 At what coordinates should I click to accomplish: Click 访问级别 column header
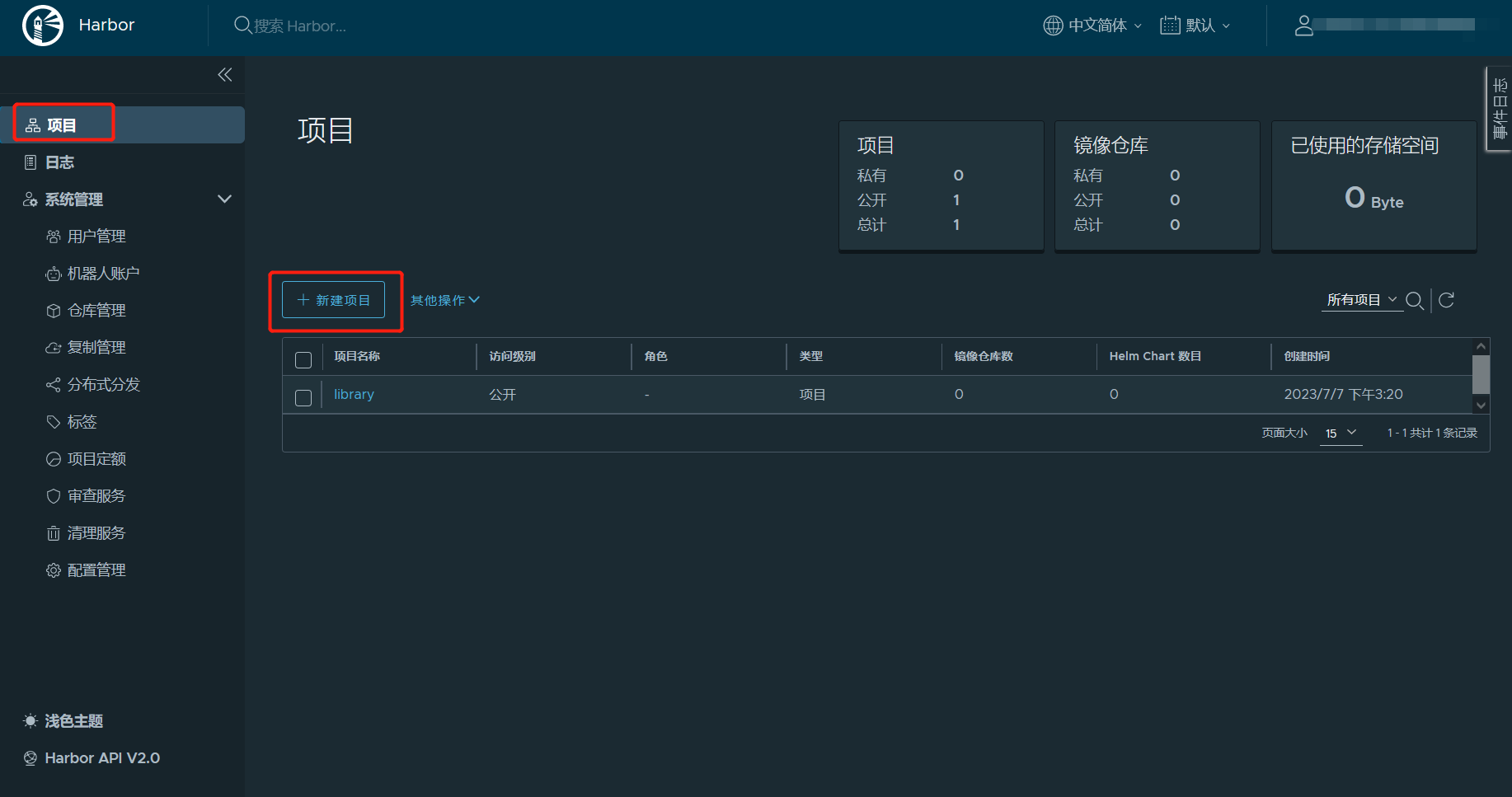tap(512, 356)
